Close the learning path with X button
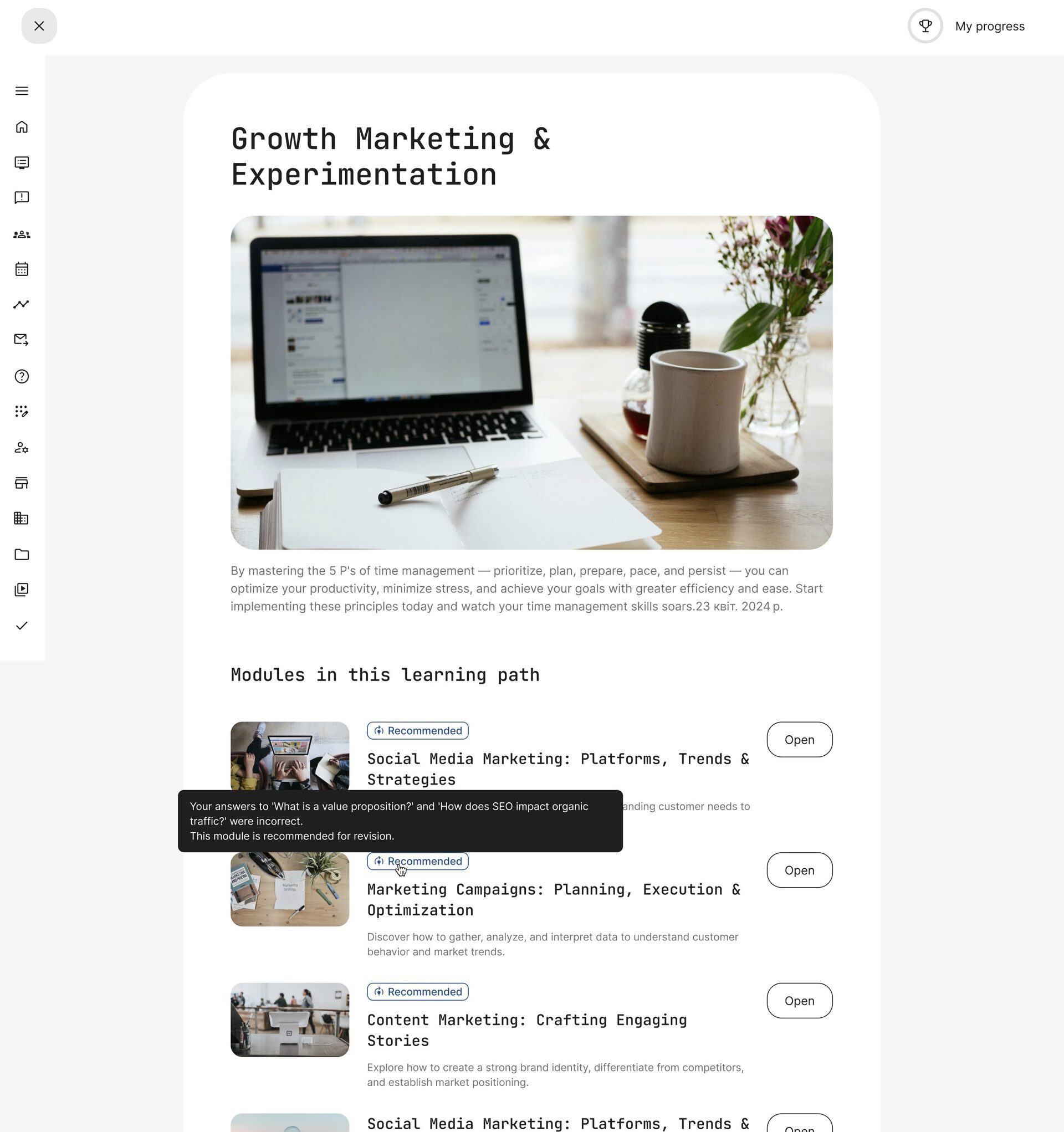Screen dimensions: 1064x1132 pyautogui.click(x=39, y=25)
